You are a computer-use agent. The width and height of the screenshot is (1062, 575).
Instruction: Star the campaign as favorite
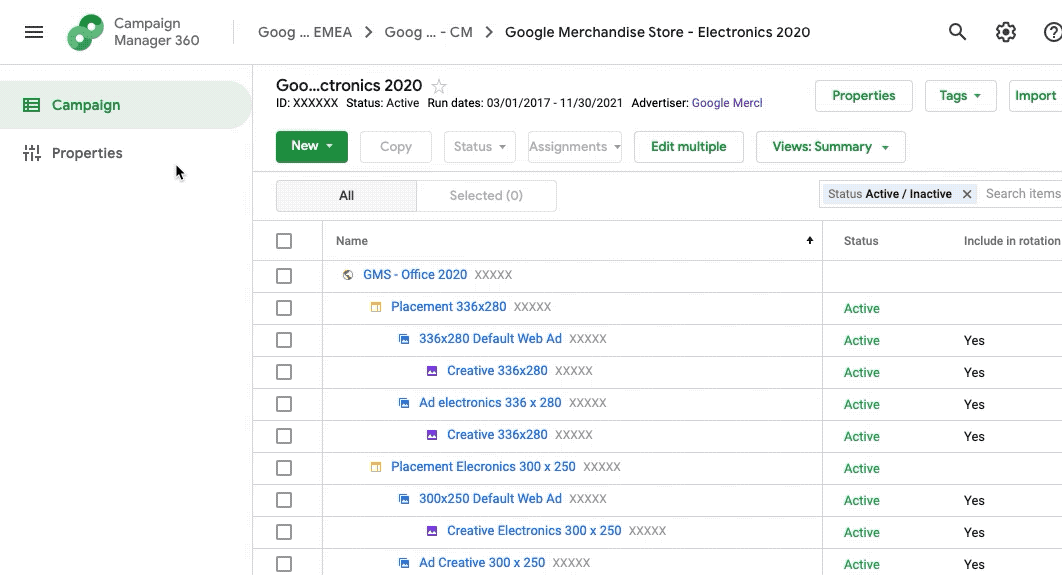pos(439,86)
